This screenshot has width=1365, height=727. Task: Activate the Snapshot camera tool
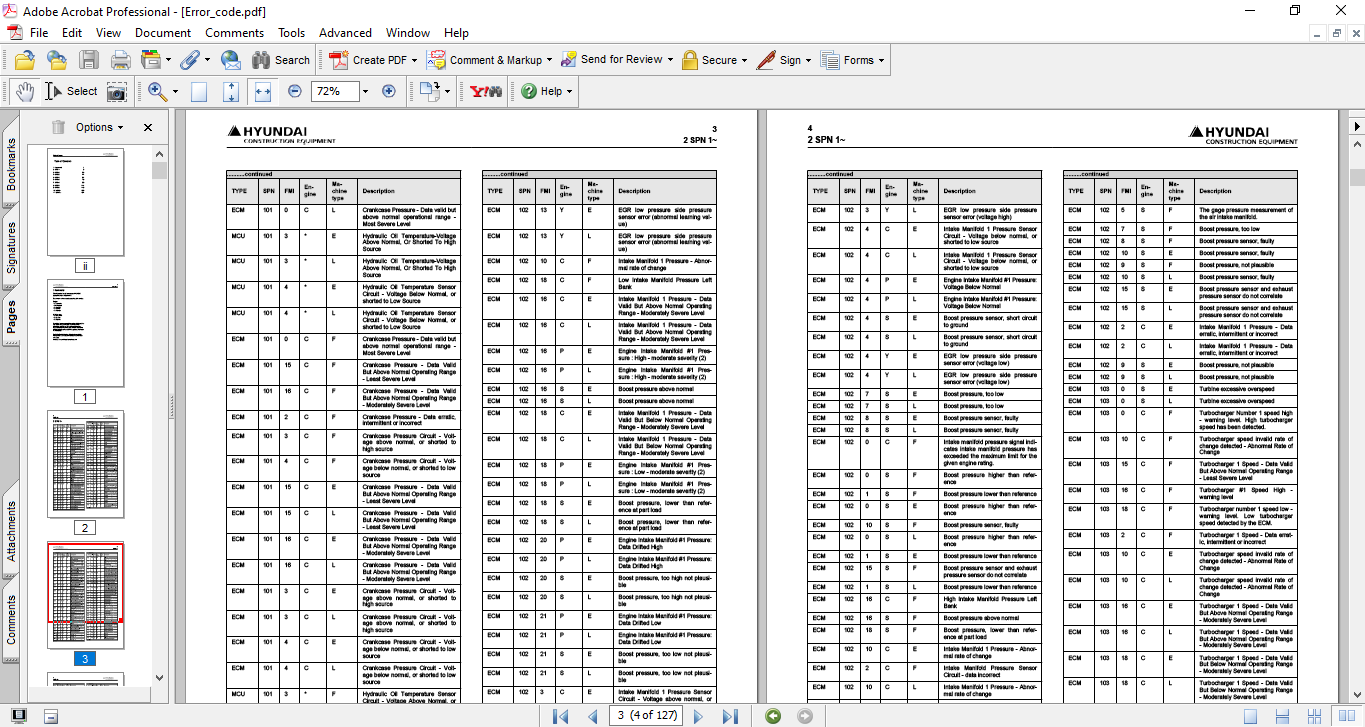click(117, 91)
